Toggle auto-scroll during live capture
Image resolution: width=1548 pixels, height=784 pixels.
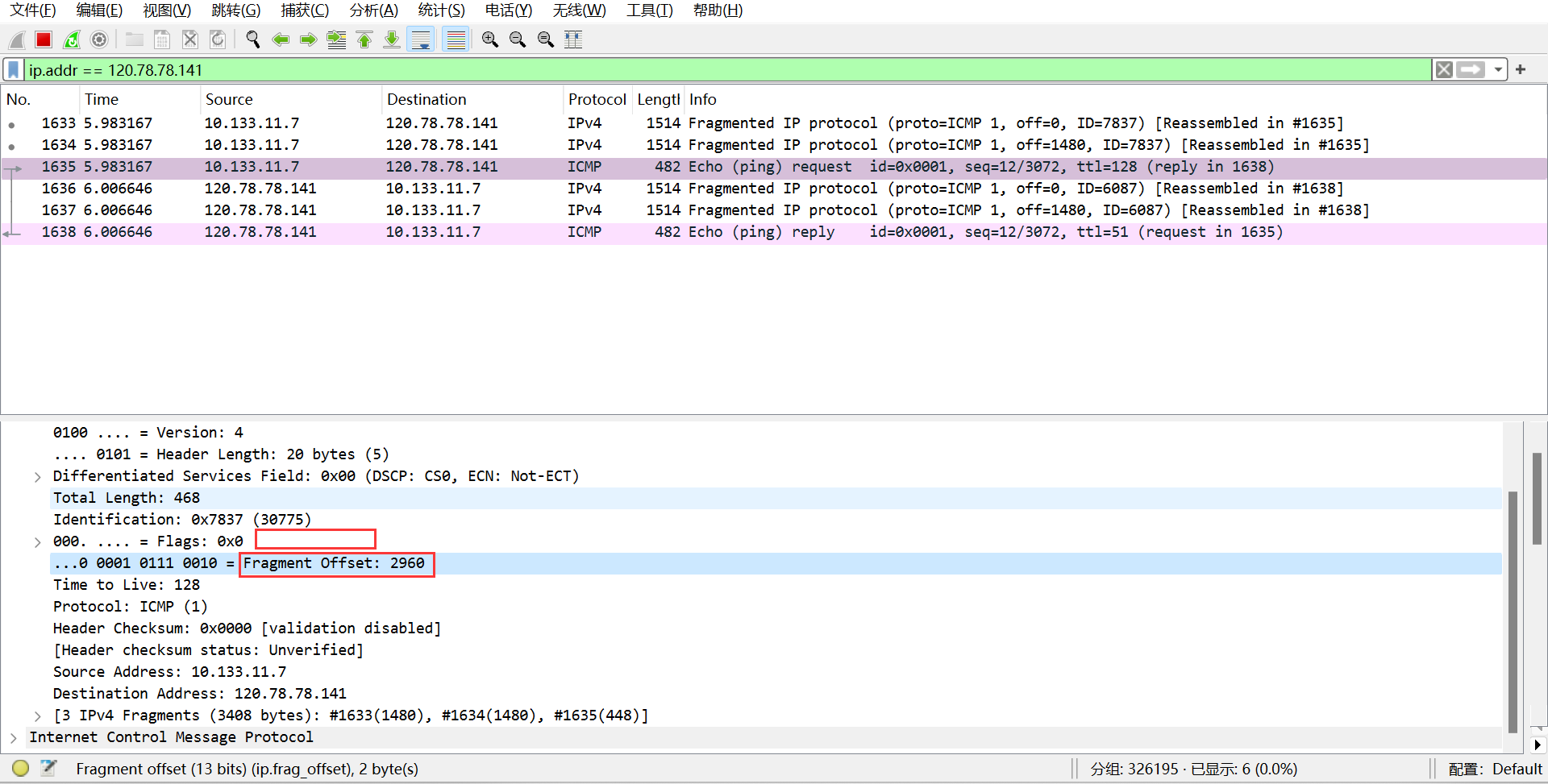(x=421, y=39)
